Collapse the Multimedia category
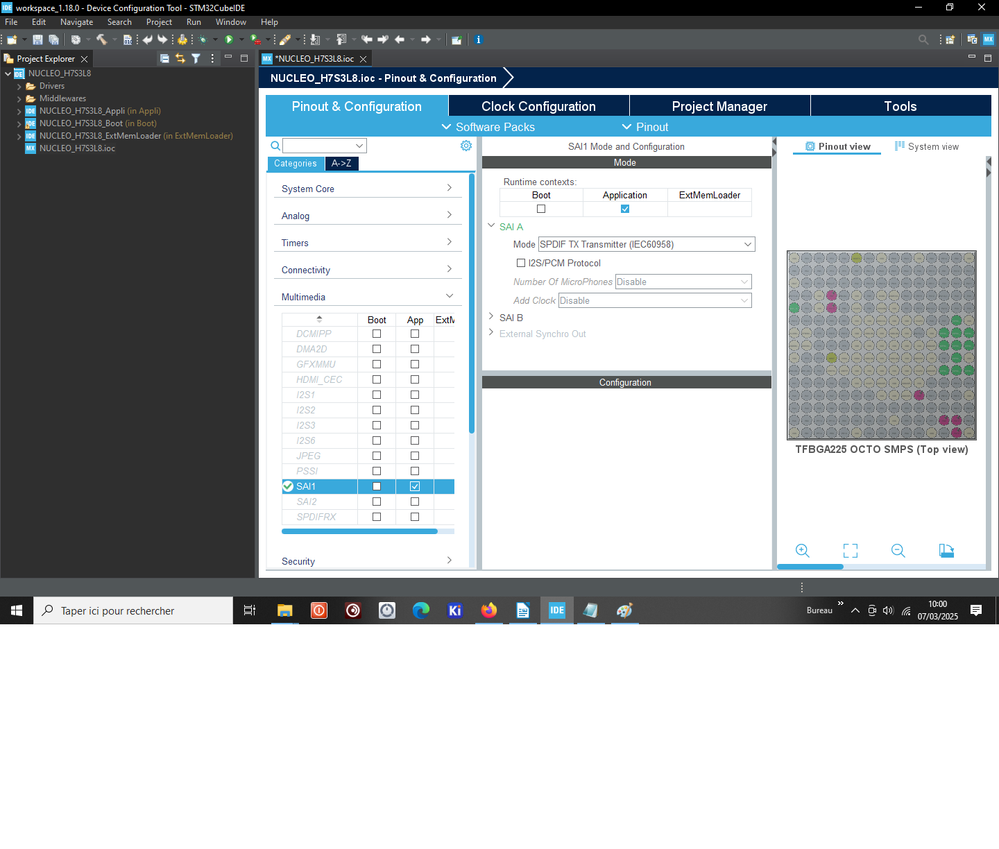This screenshot has height=849, width=999. coord(367,297)
